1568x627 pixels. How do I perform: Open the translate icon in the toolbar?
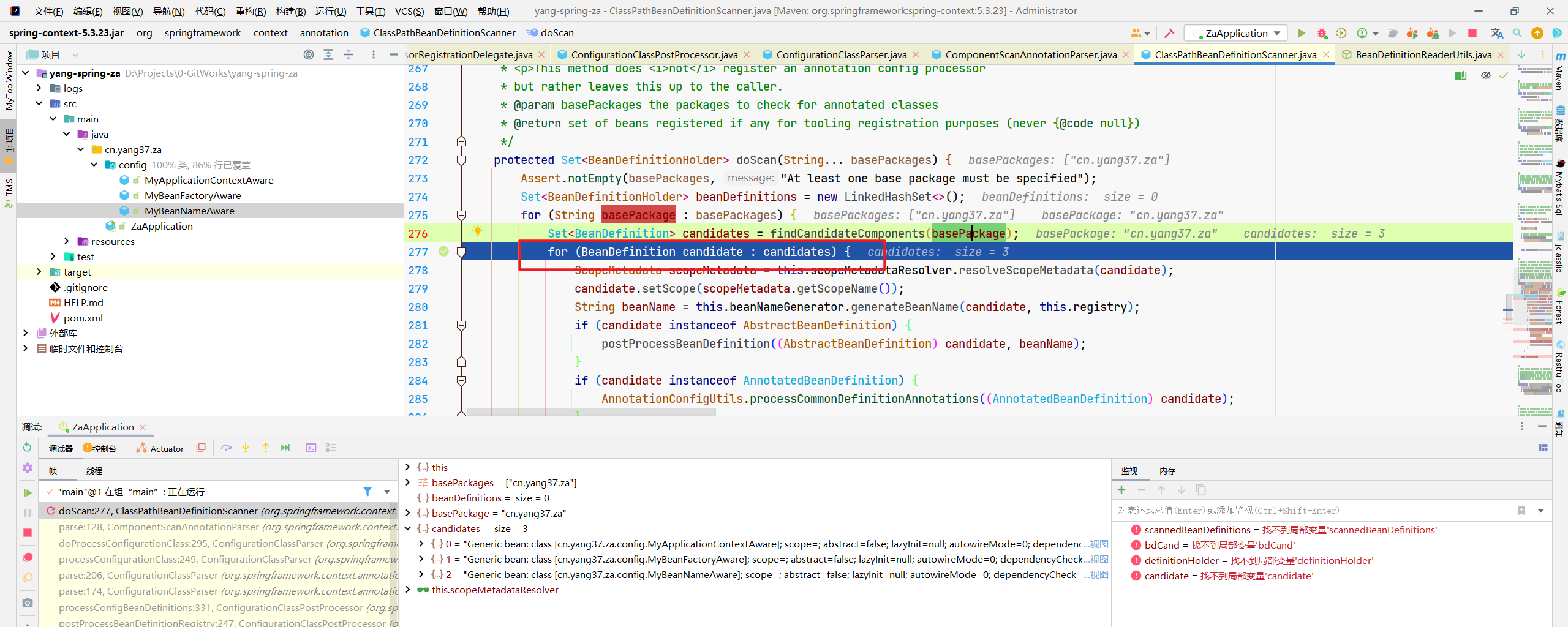coord(1497,33)
